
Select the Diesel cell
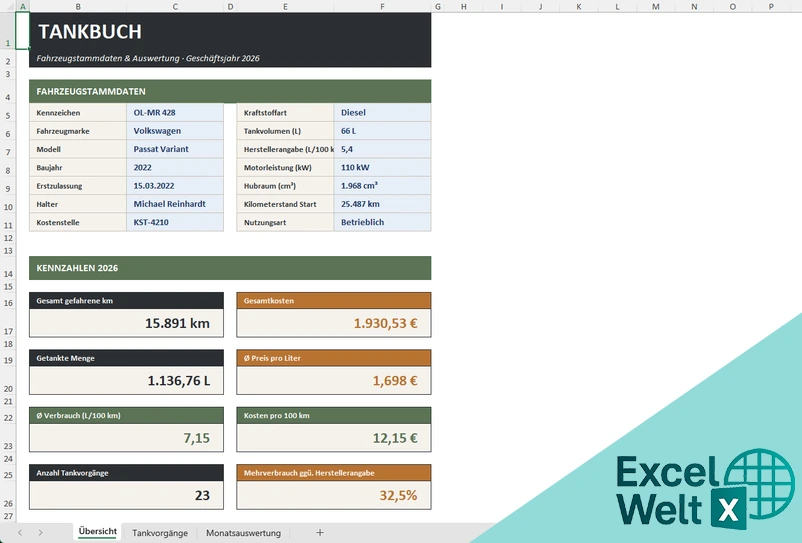coord(383,112)
